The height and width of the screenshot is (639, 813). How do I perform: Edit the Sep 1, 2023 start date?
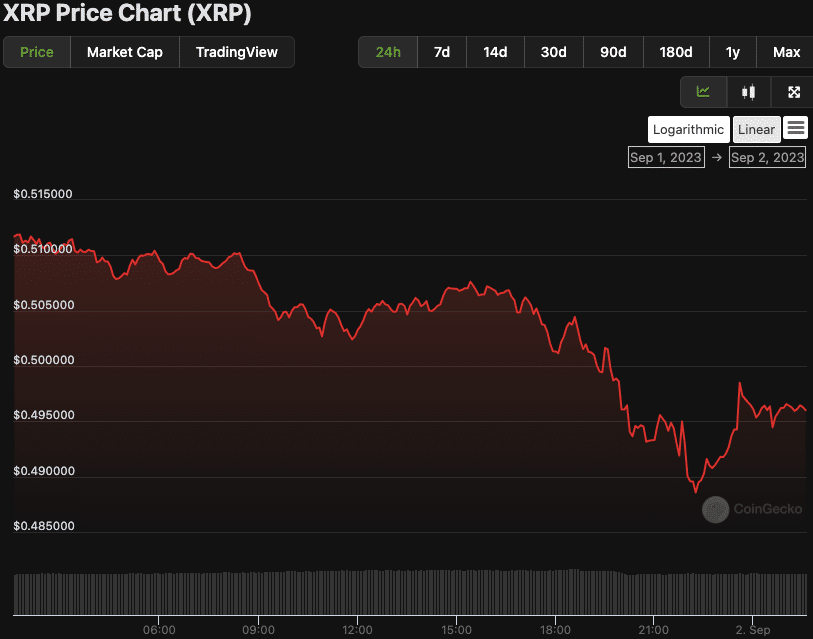[665, 157]
